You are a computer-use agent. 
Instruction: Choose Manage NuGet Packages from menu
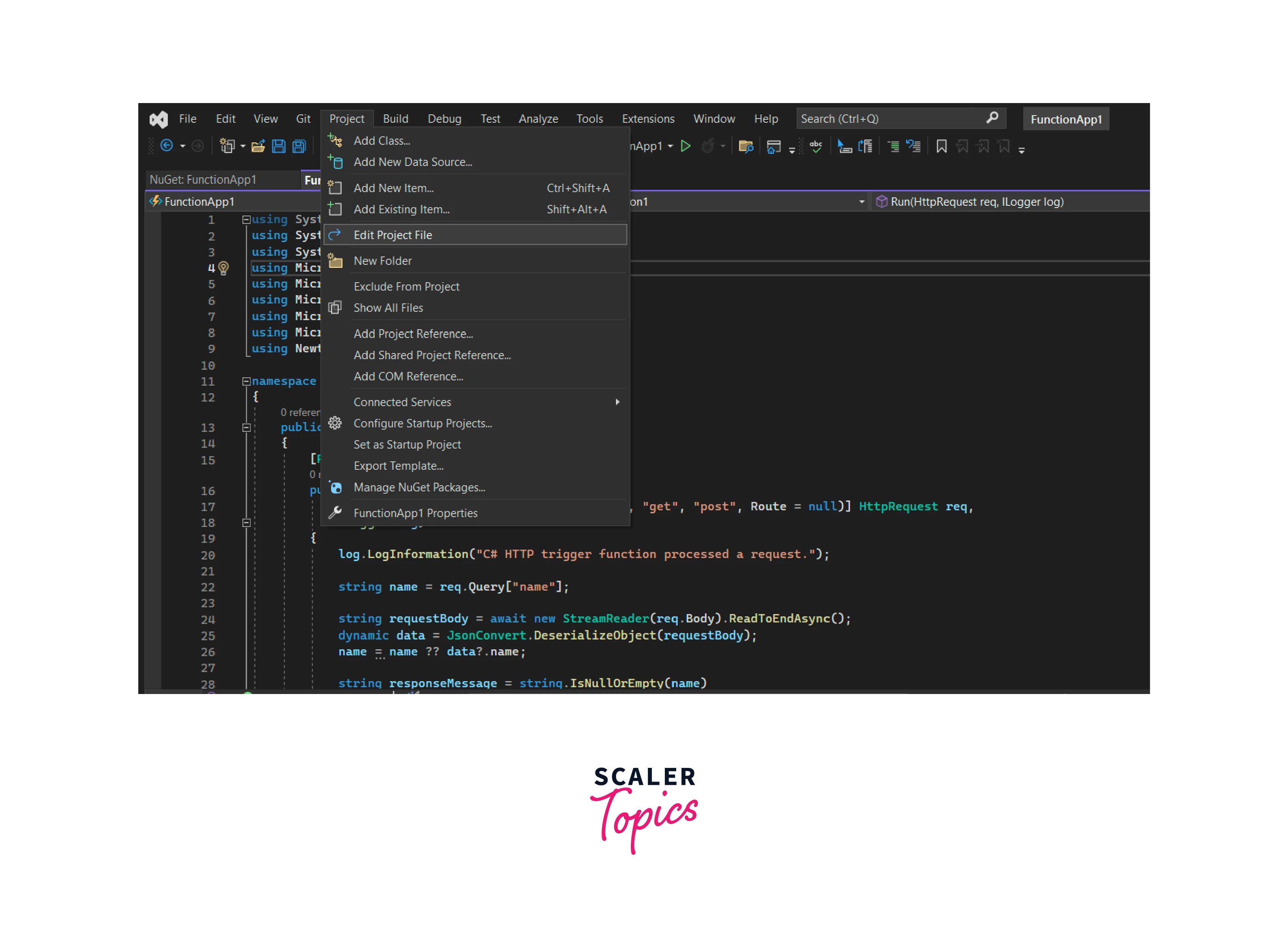[419, 487]
